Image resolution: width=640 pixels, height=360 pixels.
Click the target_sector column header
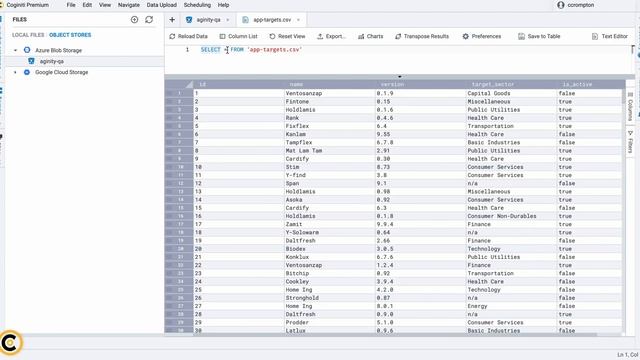coord(512,84)
